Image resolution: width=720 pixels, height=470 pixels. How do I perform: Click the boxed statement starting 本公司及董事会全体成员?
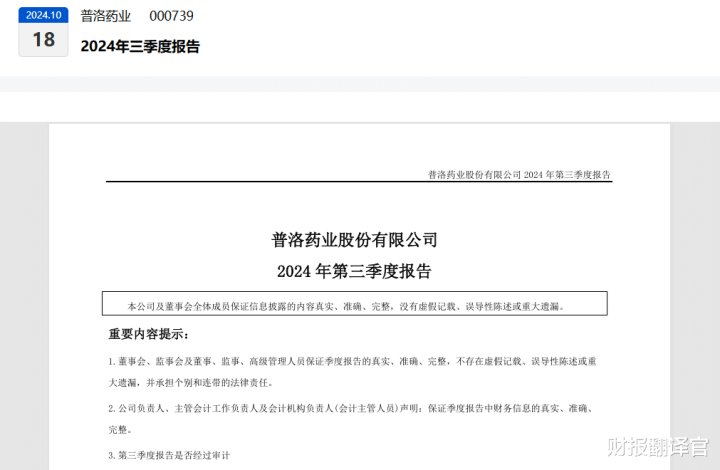354,303
